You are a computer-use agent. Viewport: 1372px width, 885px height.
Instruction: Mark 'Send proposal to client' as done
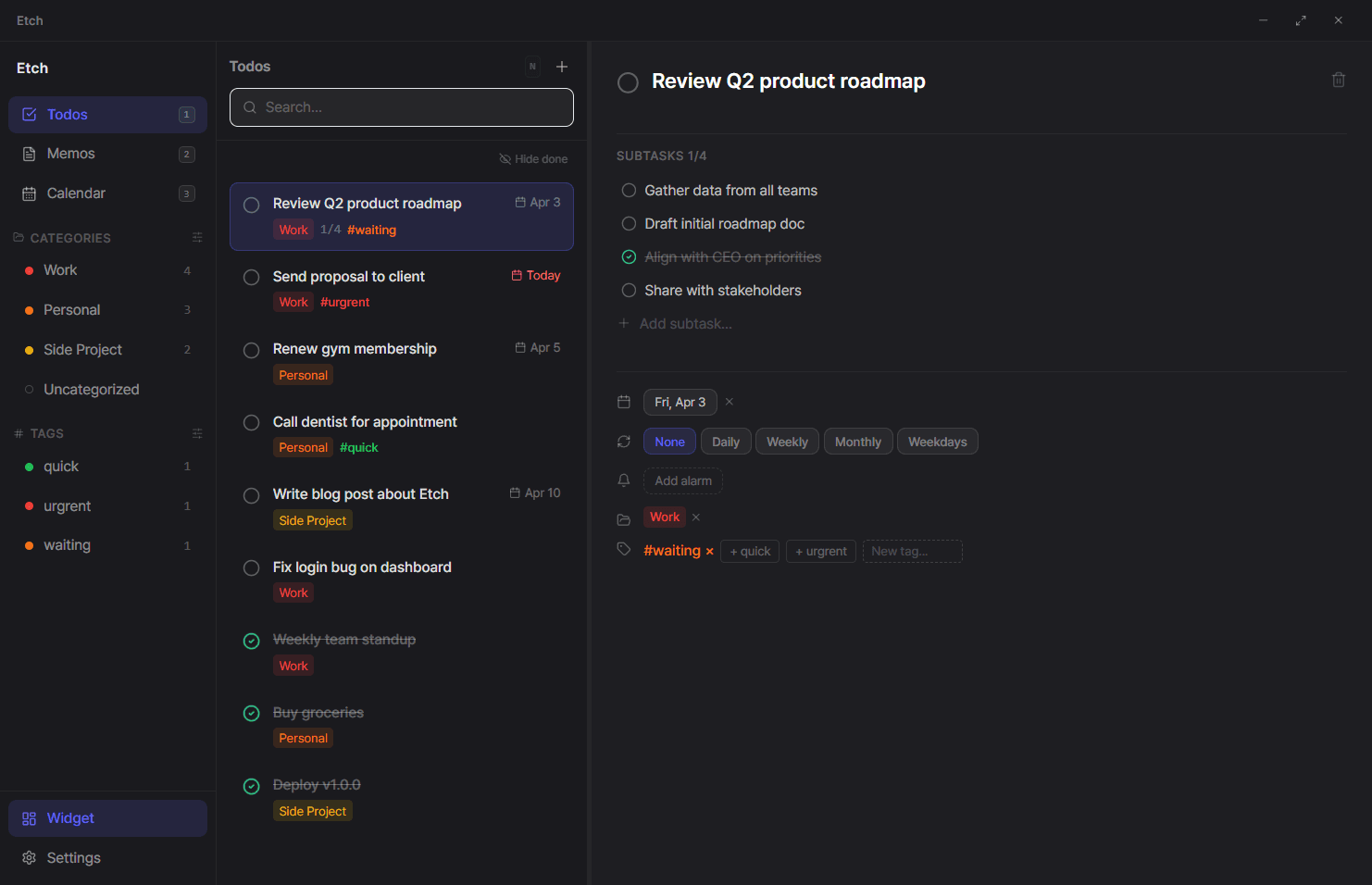click(251, 278)
